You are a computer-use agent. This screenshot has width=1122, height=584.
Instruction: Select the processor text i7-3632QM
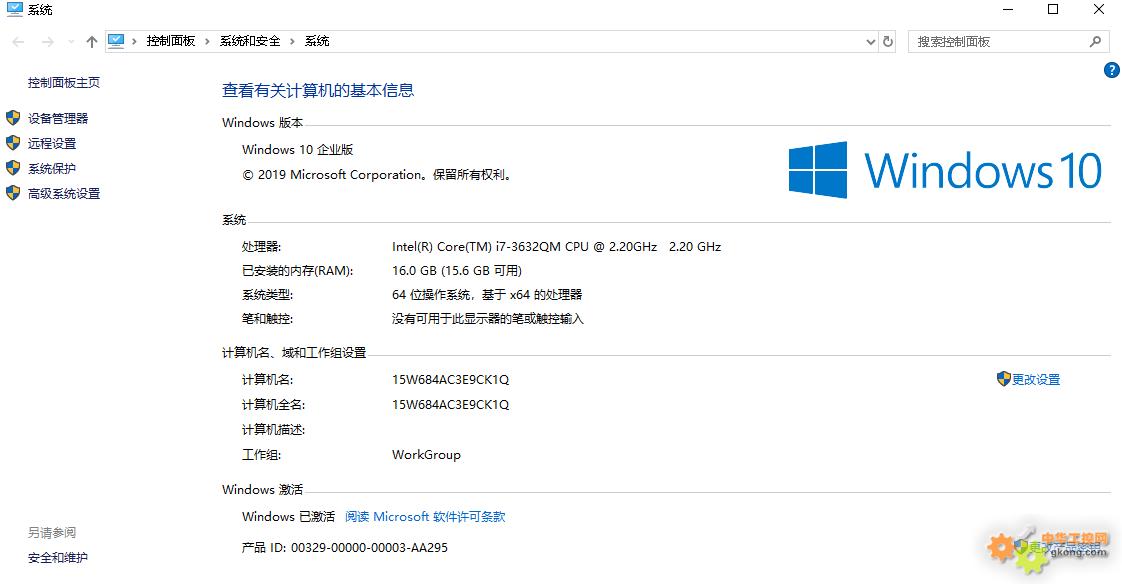pos(528,246)
